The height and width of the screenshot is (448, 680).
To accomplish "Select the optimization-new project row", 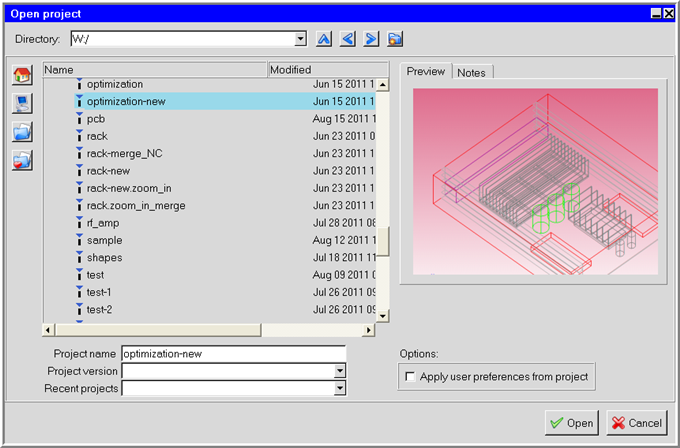I will pyautogui.click(x=225, y=101).
